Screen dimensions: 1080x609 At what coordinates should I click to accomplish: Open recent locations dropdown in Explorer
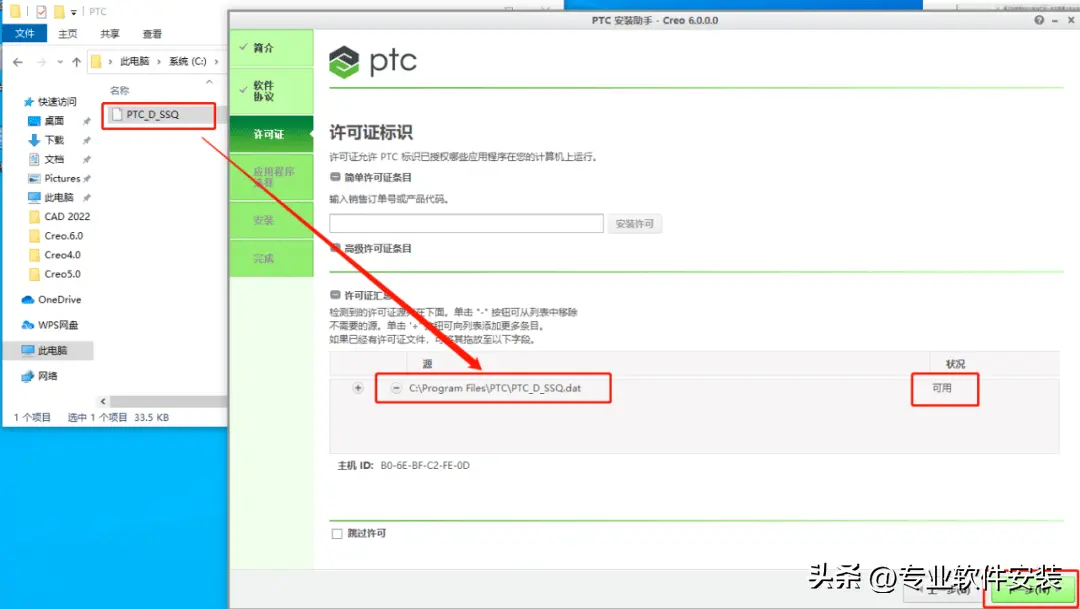click(x=60, y=62)
